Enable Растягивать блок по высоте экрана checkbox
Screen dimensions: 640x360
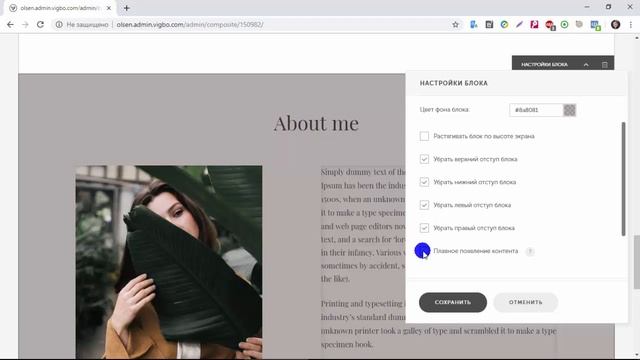coord(424,136)
